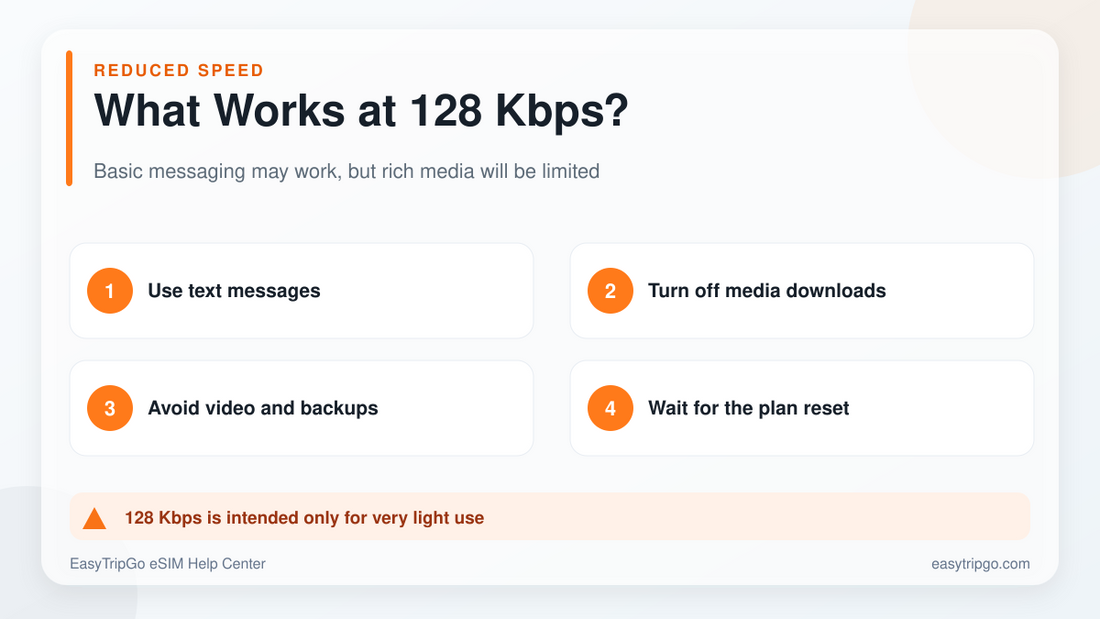Click the 'Basic messaging may work' subtitle

pos(347,171)
